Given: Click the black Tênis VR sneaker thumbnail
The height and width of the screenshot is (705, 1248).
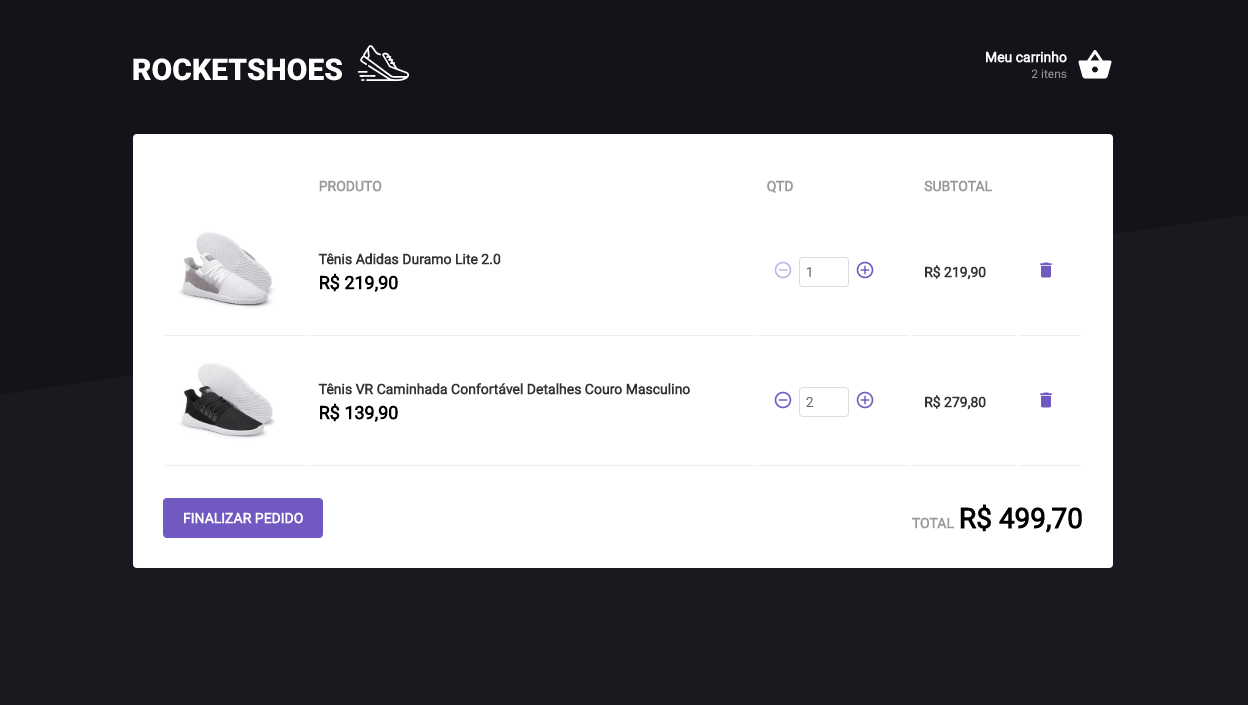Looking at the screenshot, I should 226,400.
